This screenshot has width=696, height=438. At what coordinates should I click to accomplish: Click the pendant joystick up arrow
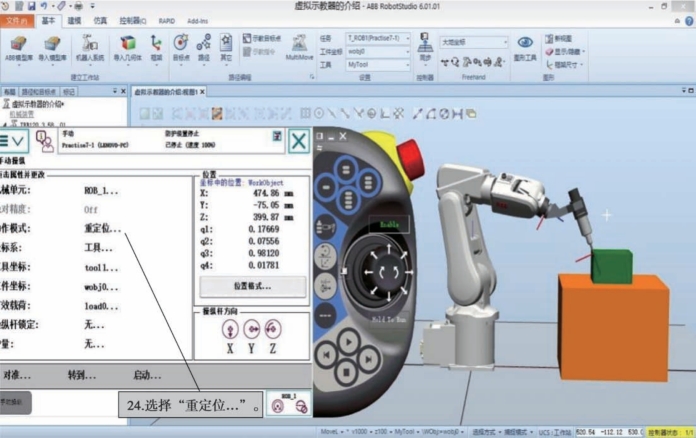(x=389, y=248)
